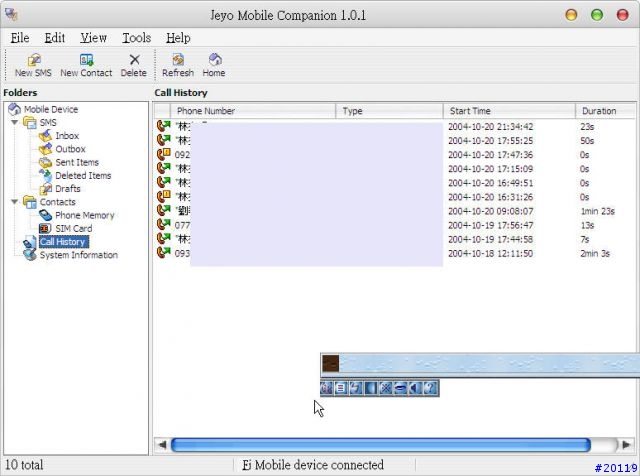Open the Edit menu
The width and height of the screenshot is (640, 476).
55,38
